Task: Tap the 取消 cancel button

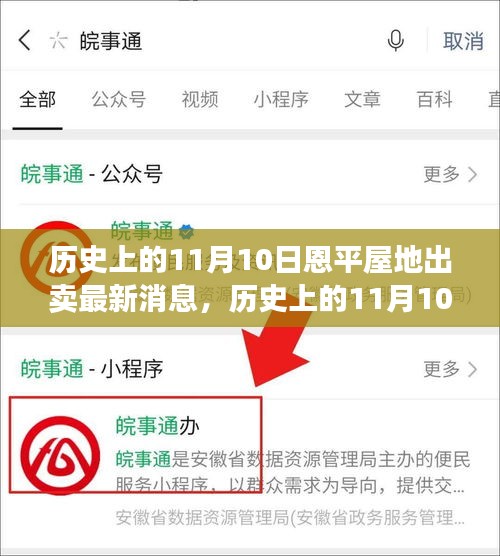Action: 463,40
